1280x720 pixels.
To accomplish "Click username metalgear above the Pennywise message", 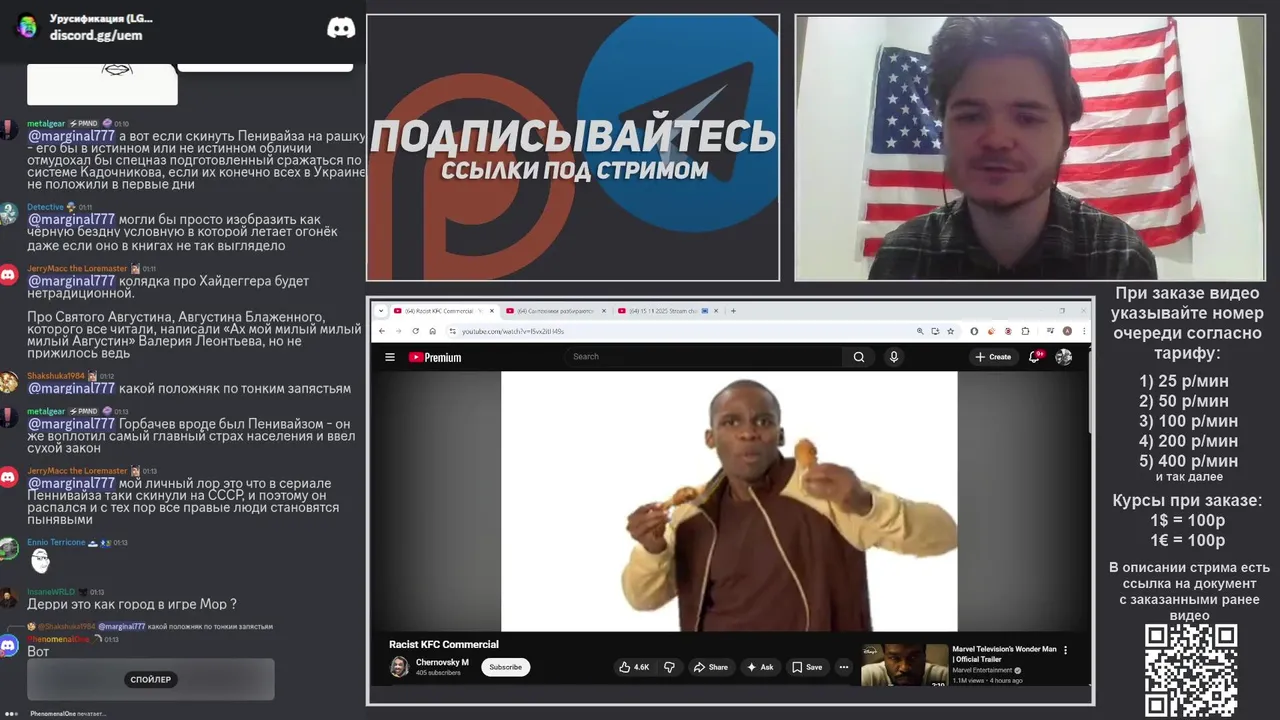I will [46, 124].
